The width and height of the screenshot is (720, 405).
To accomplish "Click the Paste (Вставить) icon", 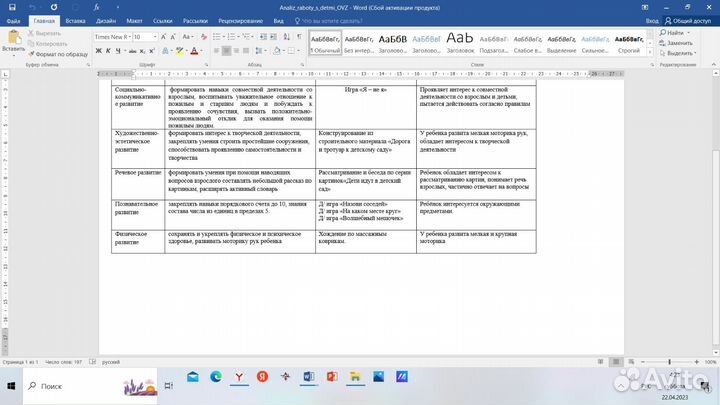I will click(x=14, y=39).
